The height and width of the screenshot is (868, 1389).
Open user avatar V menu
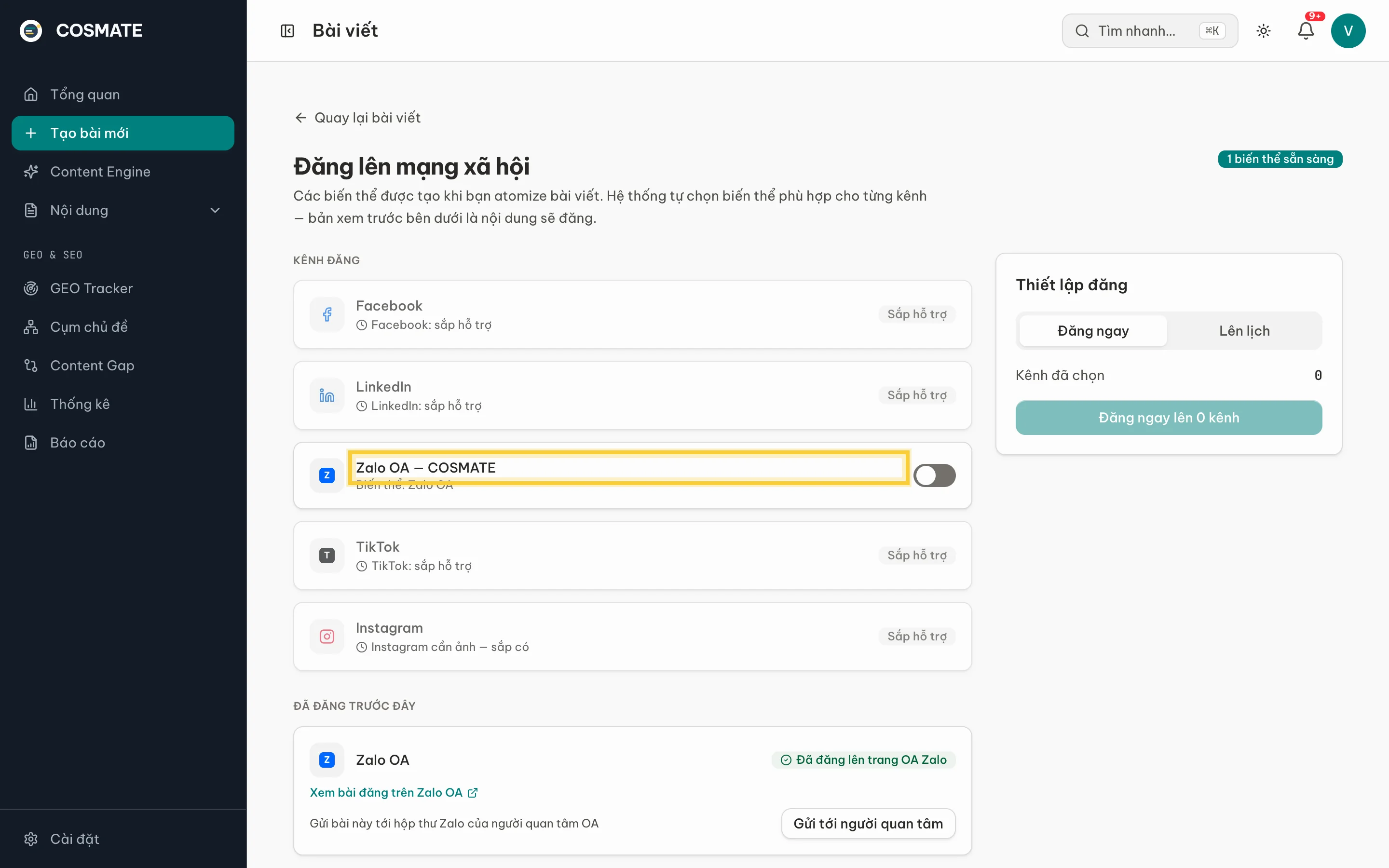(1348, 31)
